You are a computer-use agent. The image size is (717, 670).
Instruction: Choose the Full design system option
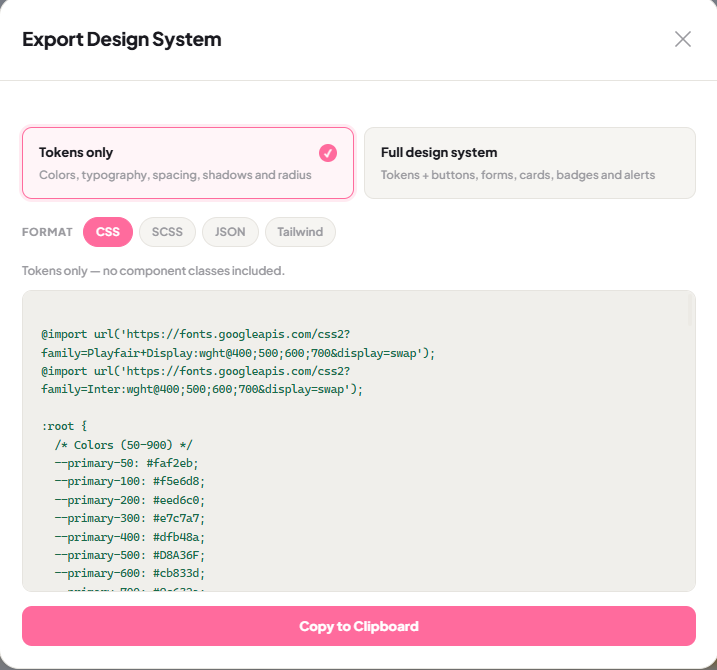530,163
